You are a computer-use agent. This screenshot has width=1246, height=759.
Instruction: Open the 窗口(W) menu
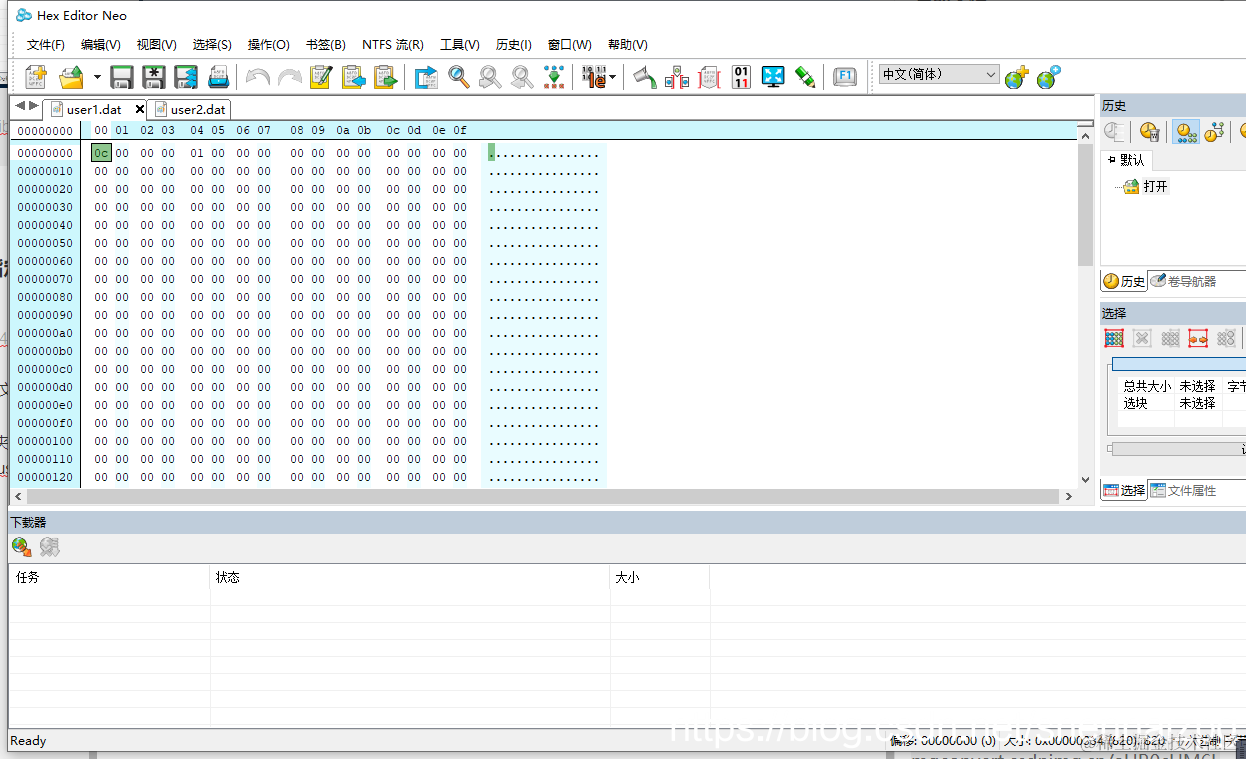pyautogui.click(x=570, y=45)
